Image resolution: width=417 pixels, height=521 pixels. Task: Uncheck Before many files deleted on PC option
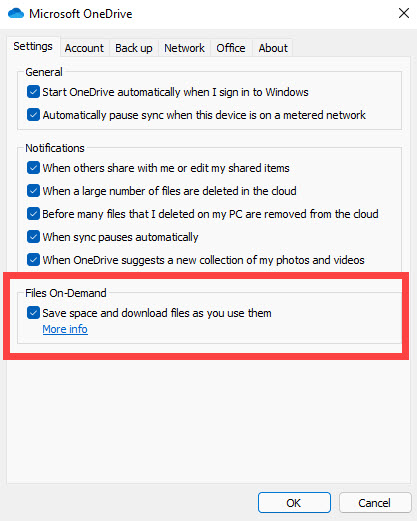33,214
